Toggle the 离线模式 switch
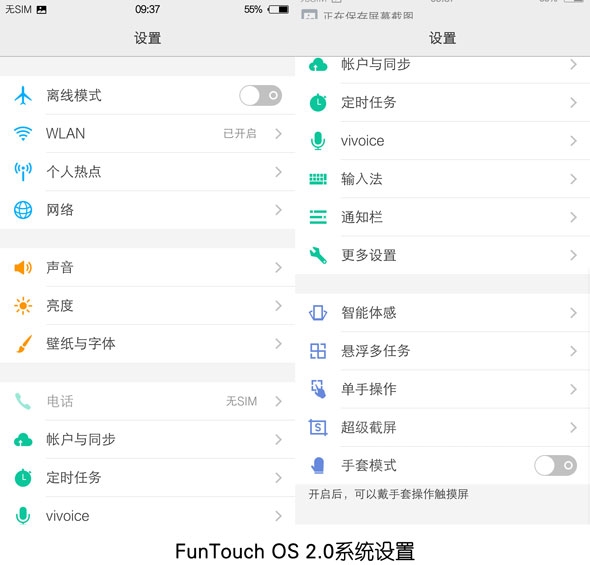590x565 pixels. pyautogui.click(x=260, y=96)
